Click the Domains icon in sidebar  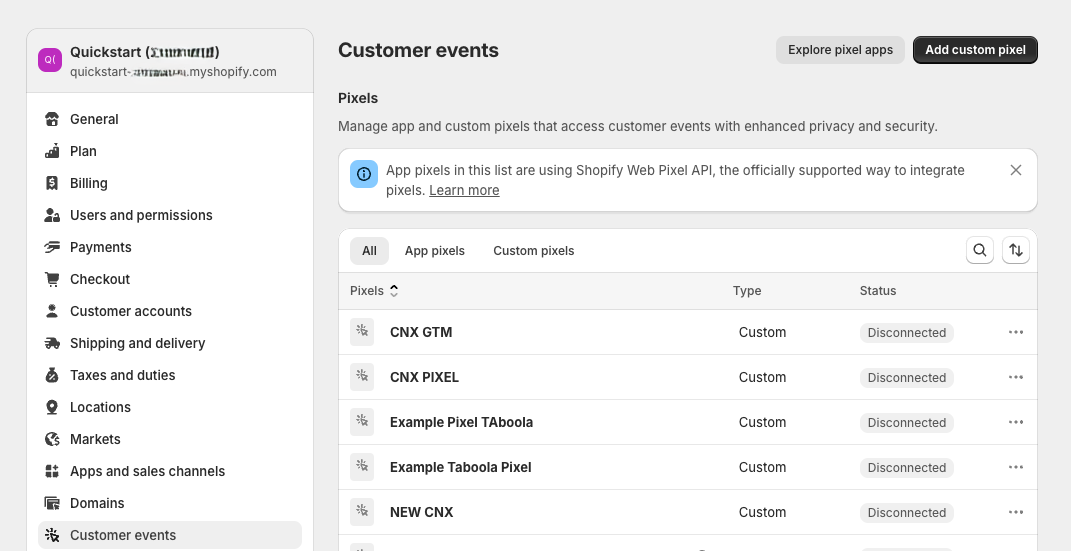tap(52, 503)
